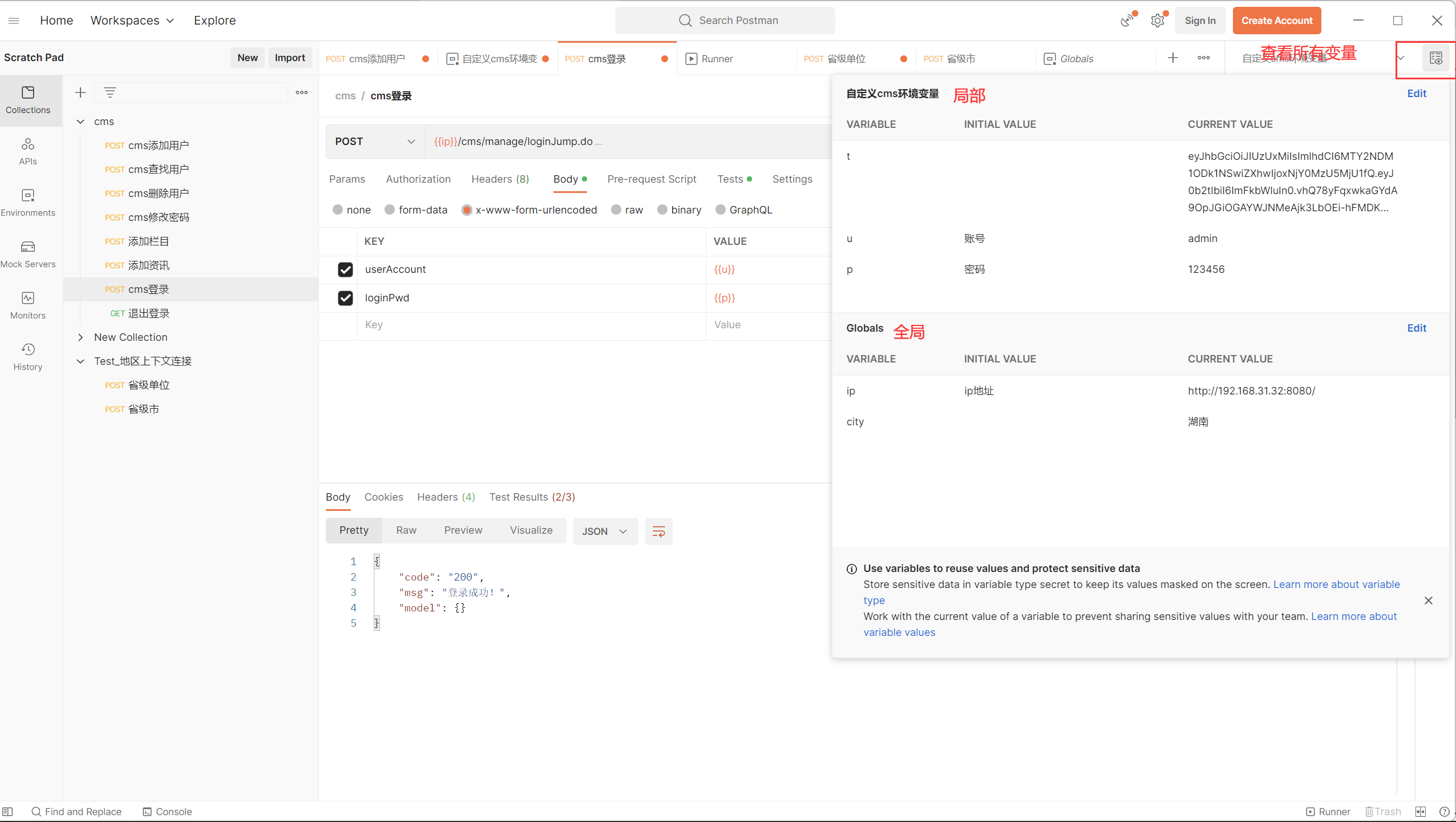Image resolution: width=1456 pixels, height=822 pixels.
Task: Open the Test Results response tab
Action: coord(532,497)
